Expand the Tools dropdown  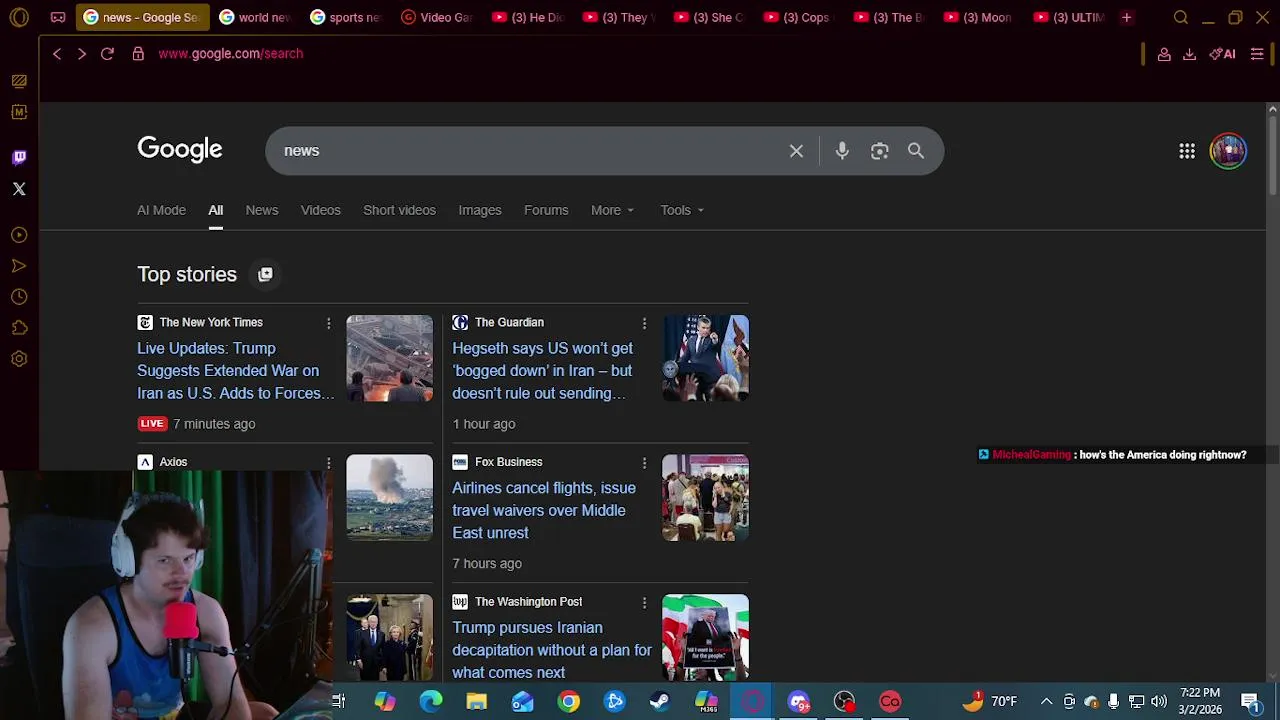click(682, 210)
